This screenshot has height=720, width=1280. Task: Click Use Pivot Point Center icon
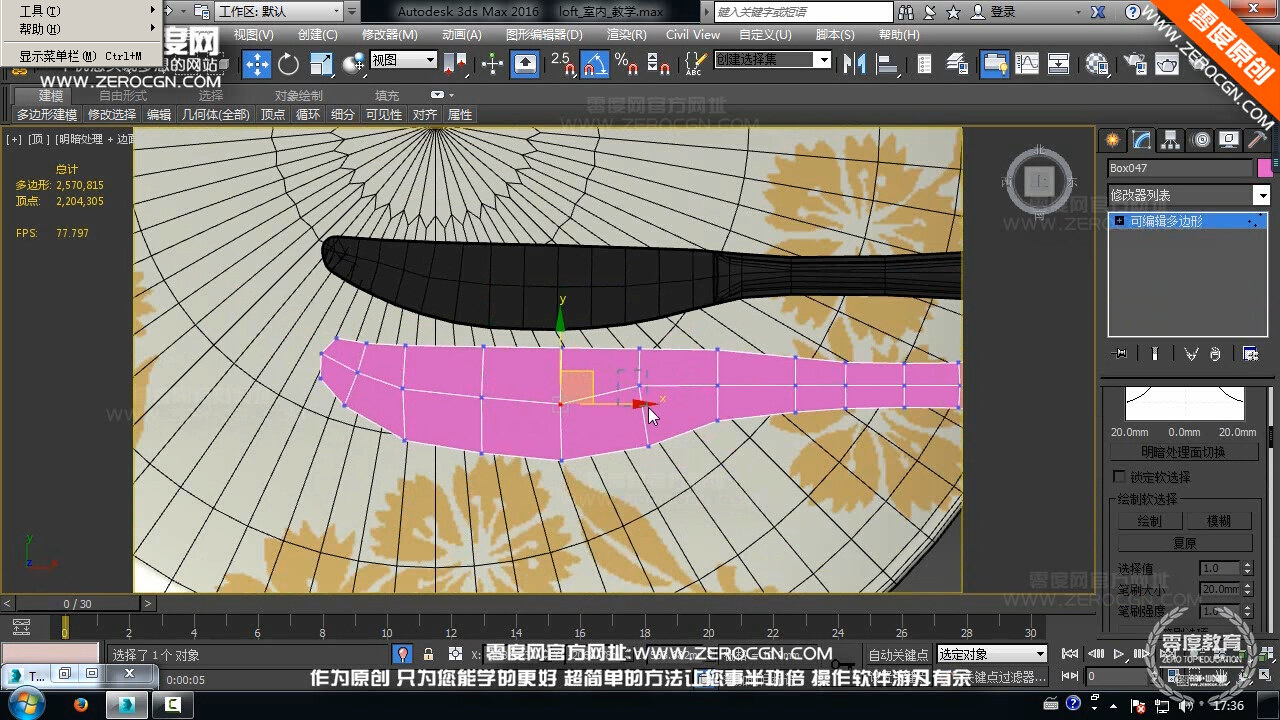(x=456, y=64)
